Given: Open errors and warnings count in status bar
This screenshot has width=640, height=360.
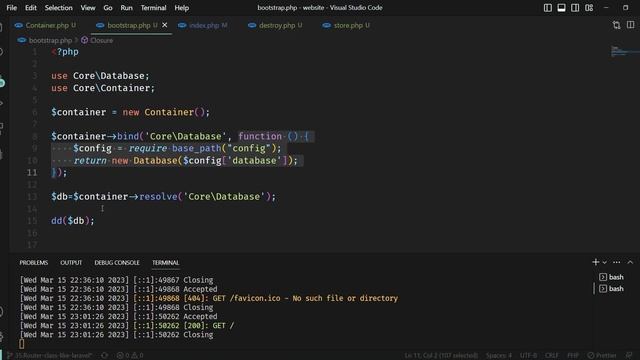Looking at the screenshot, I should (130, 356).
